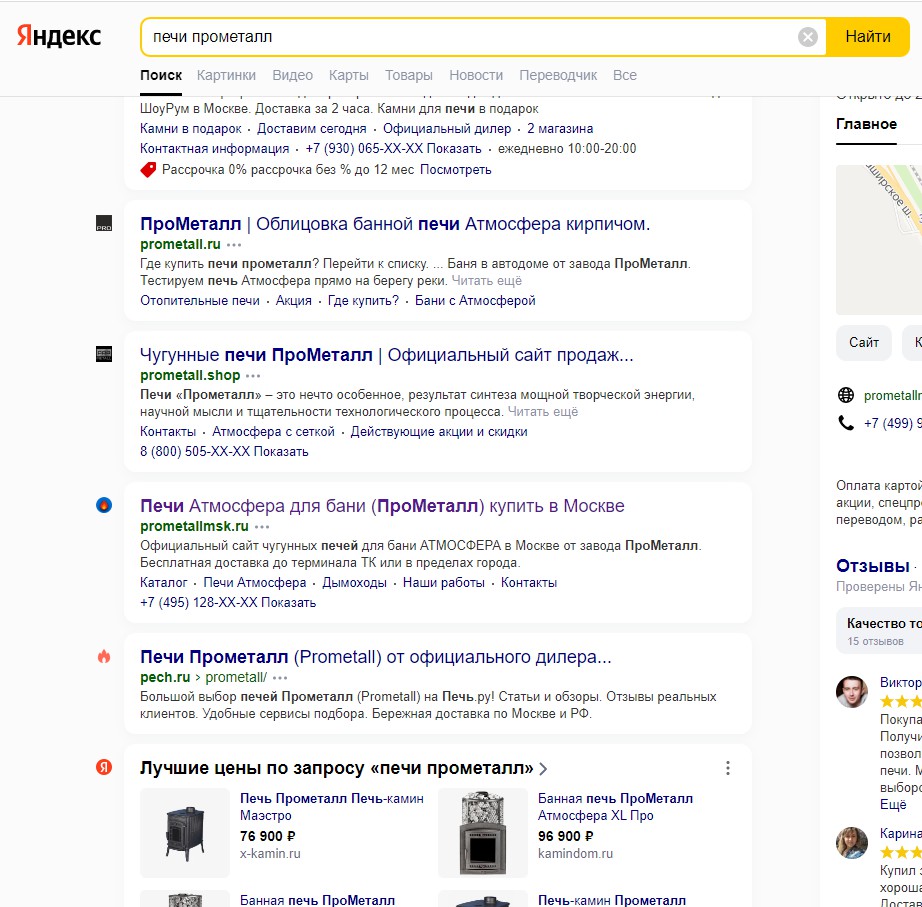922x907 pixels.
Task: Open Действующие акции и скидки sitelink
Action: (x=439, y=432)
